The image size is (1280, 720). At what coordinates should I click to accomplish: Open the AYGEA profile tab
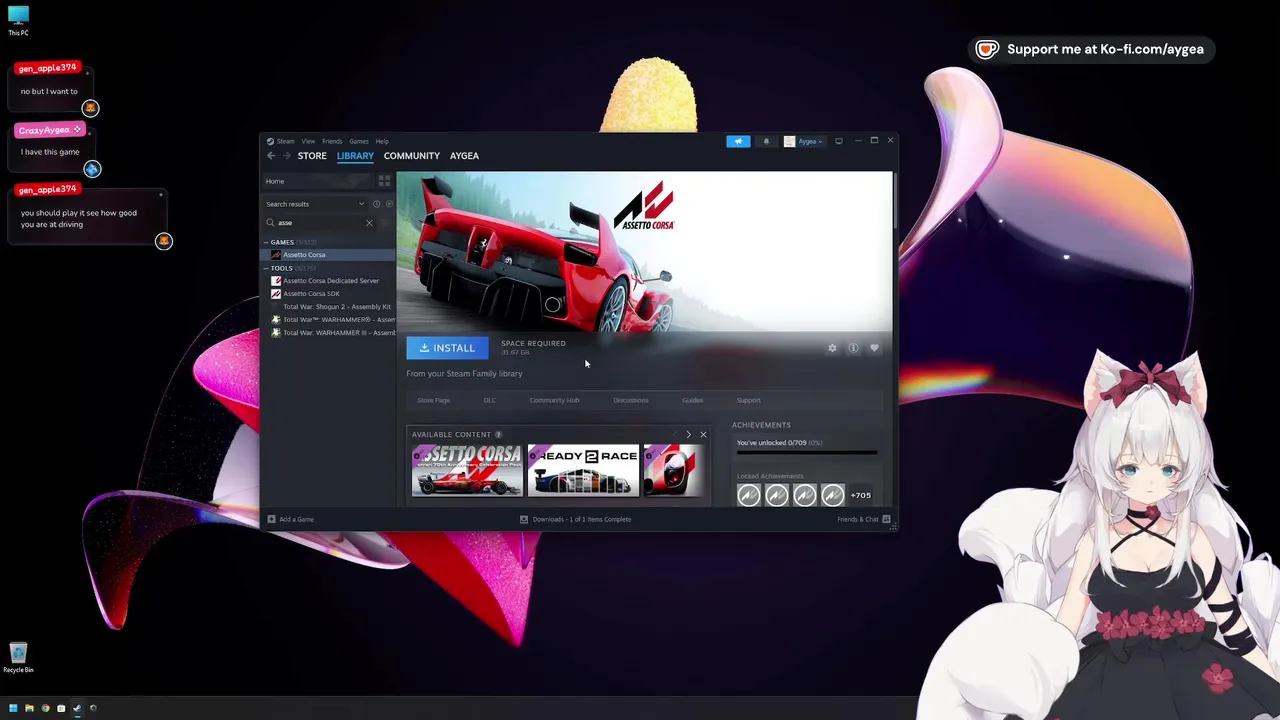pyautogui.click(x=464, y=156)
